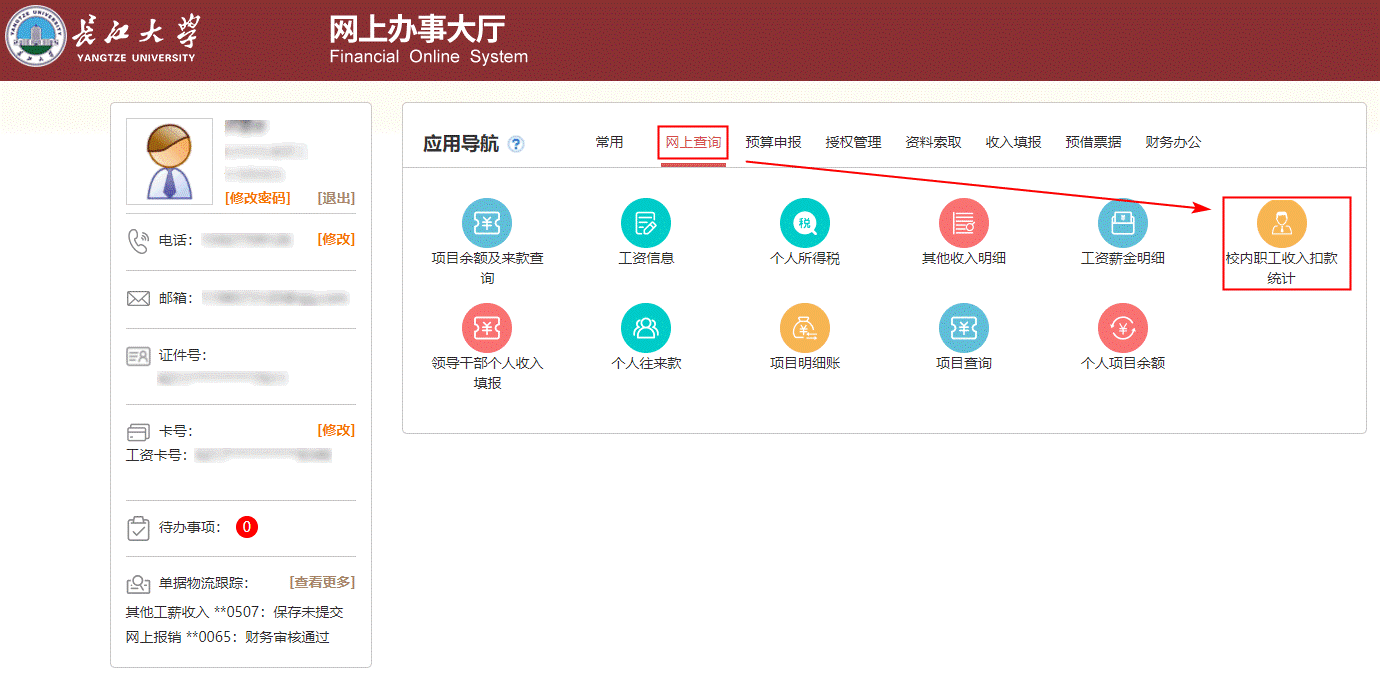Image resolution: width=1380 pixels, height=676 pixels.
Task: Open 项目查询 icon
Action: (x=963, y=328)
